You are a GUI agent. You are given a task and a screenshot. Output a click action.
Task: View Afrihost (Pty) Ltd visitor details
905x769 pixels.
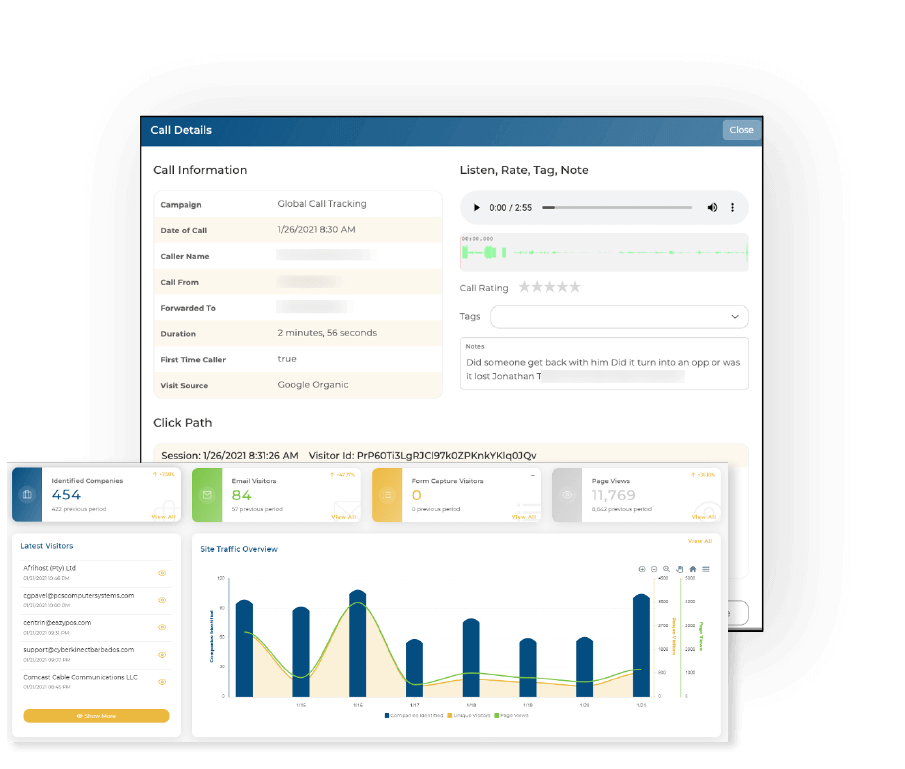161,573
